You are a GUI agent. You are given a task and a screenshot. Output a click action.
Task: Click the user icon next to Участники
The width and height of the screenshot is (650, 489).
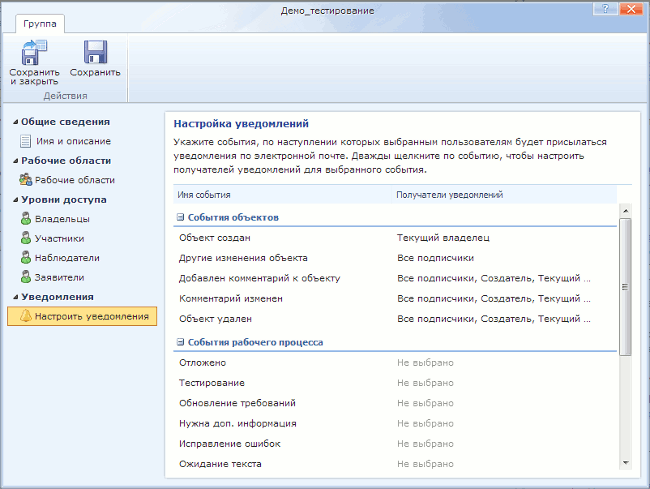[26, 238]
